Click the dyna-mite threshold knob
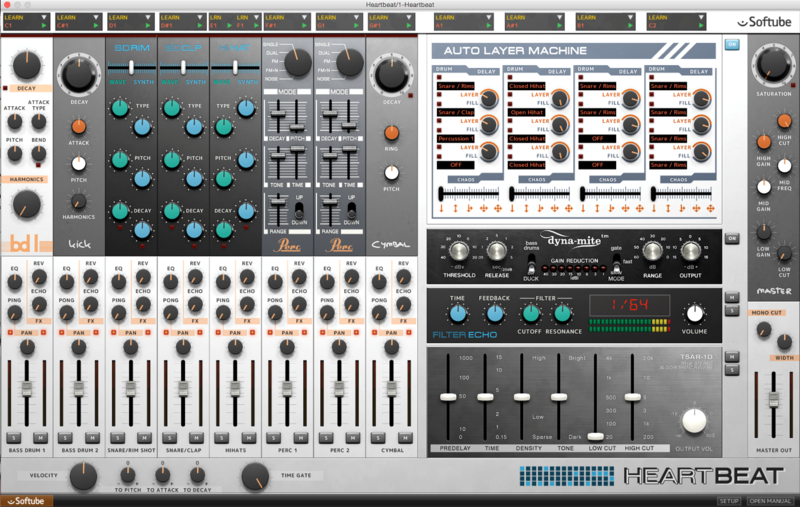The height and width of the screenshot is (507, 800). point(458,251)
